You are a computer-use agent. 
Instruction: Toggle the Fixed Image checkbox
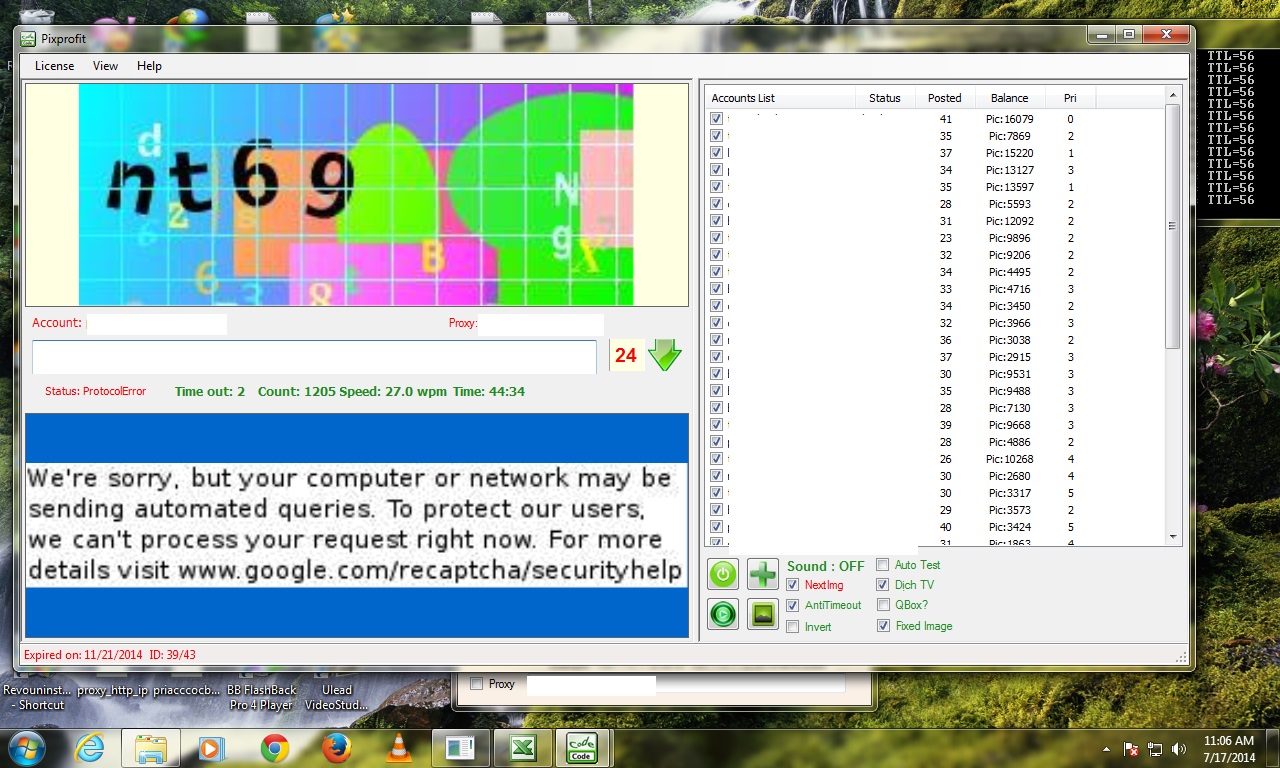[x=883, y=626]
